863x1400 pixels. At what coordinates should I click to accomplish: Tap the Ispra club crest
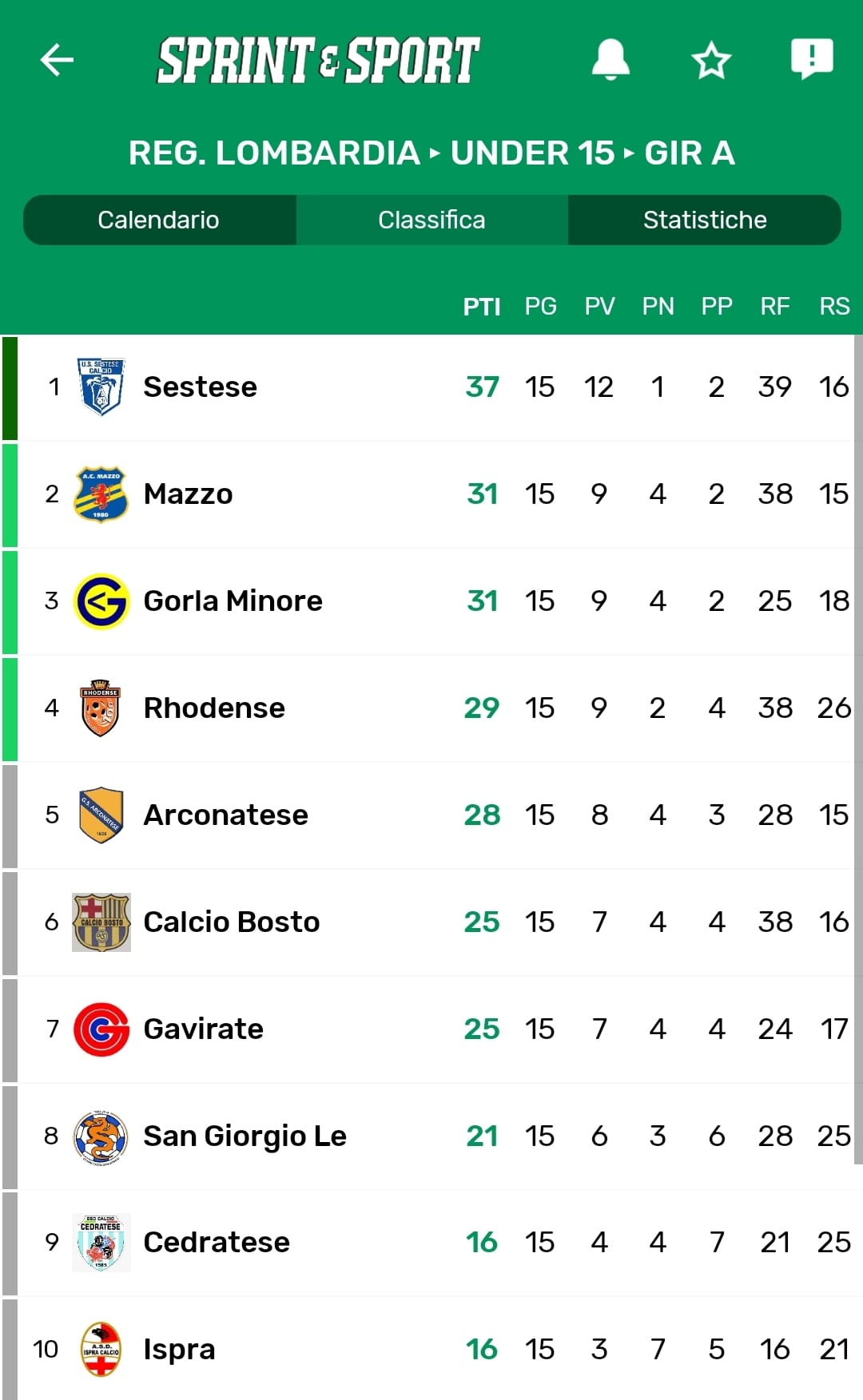(101, 1350)
